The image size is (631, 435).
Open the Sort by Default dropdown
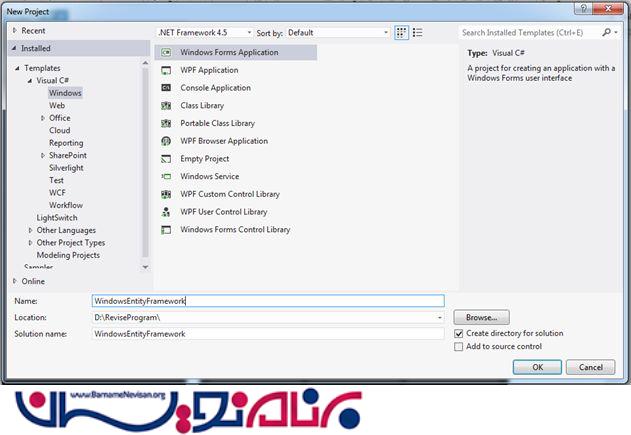[338, 33]
